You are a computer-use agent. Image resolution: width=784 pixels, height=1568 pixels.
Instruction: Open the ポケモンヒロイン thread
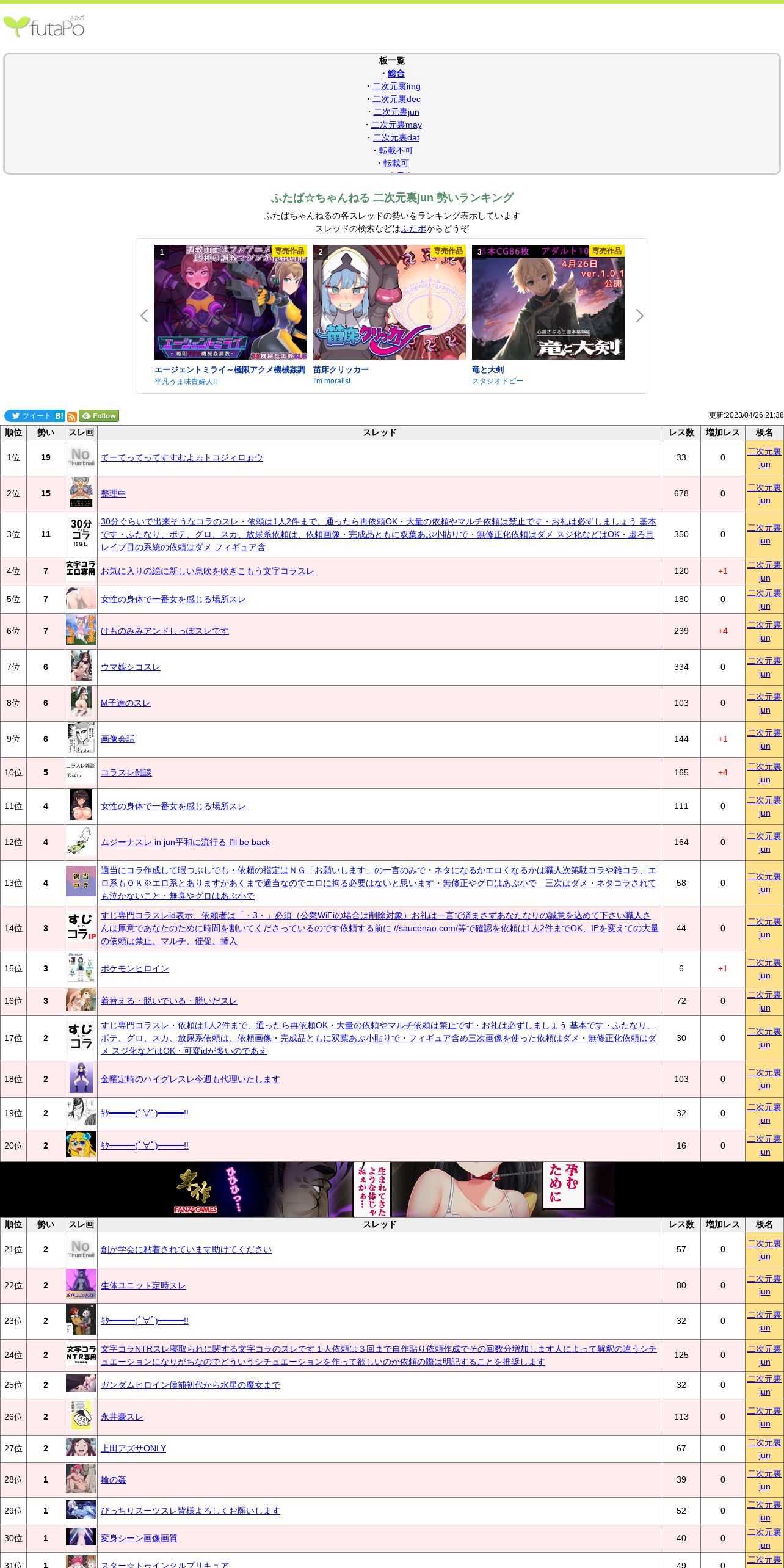click(x=135, y=968)
